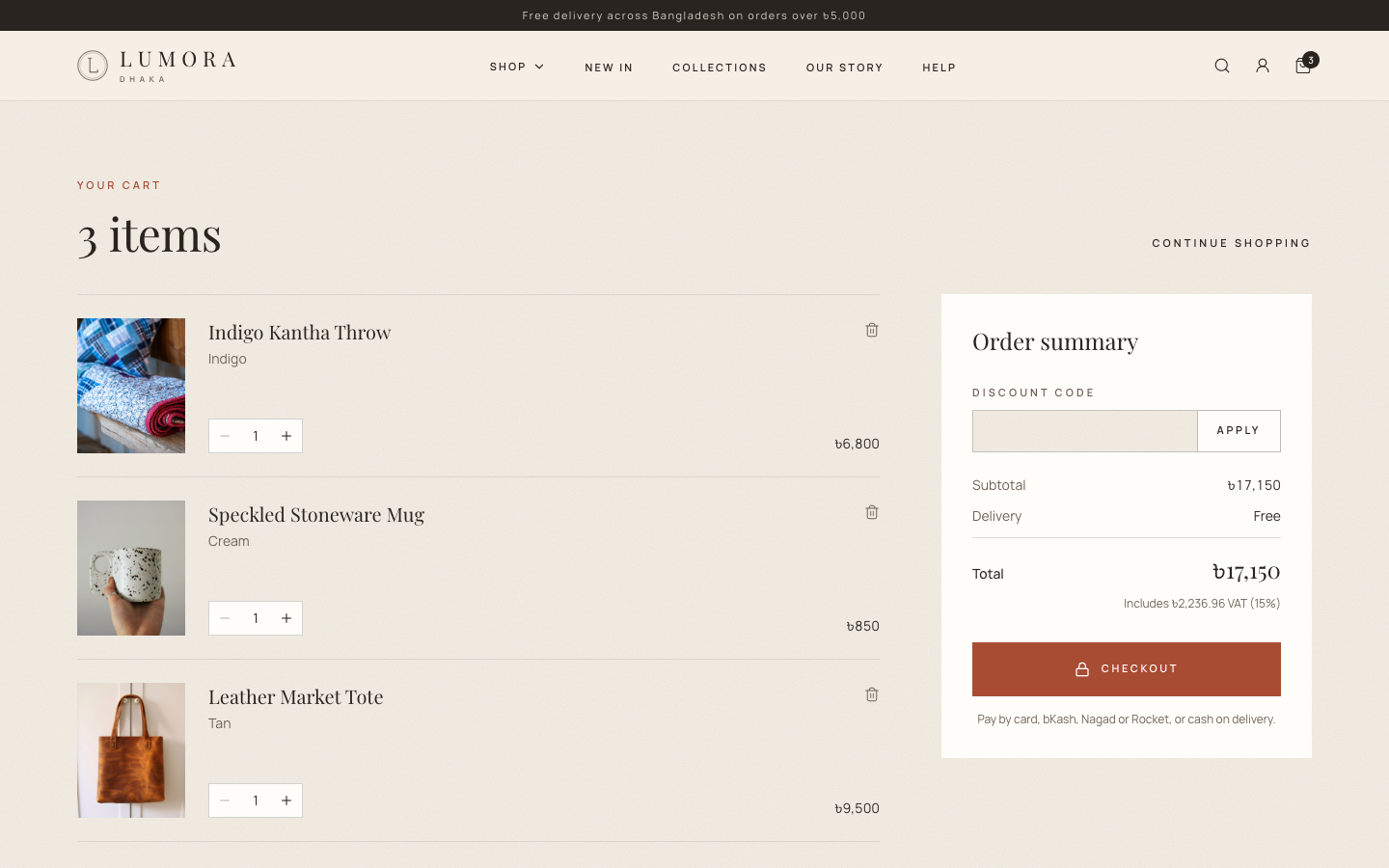Open Speckled Stoneware Mug title link
This screenshot has height=868, width=1389.
316,515
